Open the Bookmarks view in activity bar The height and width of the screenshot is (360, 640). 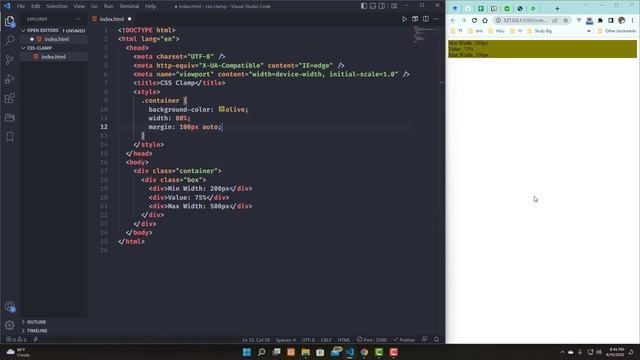(x=10, y=137)
